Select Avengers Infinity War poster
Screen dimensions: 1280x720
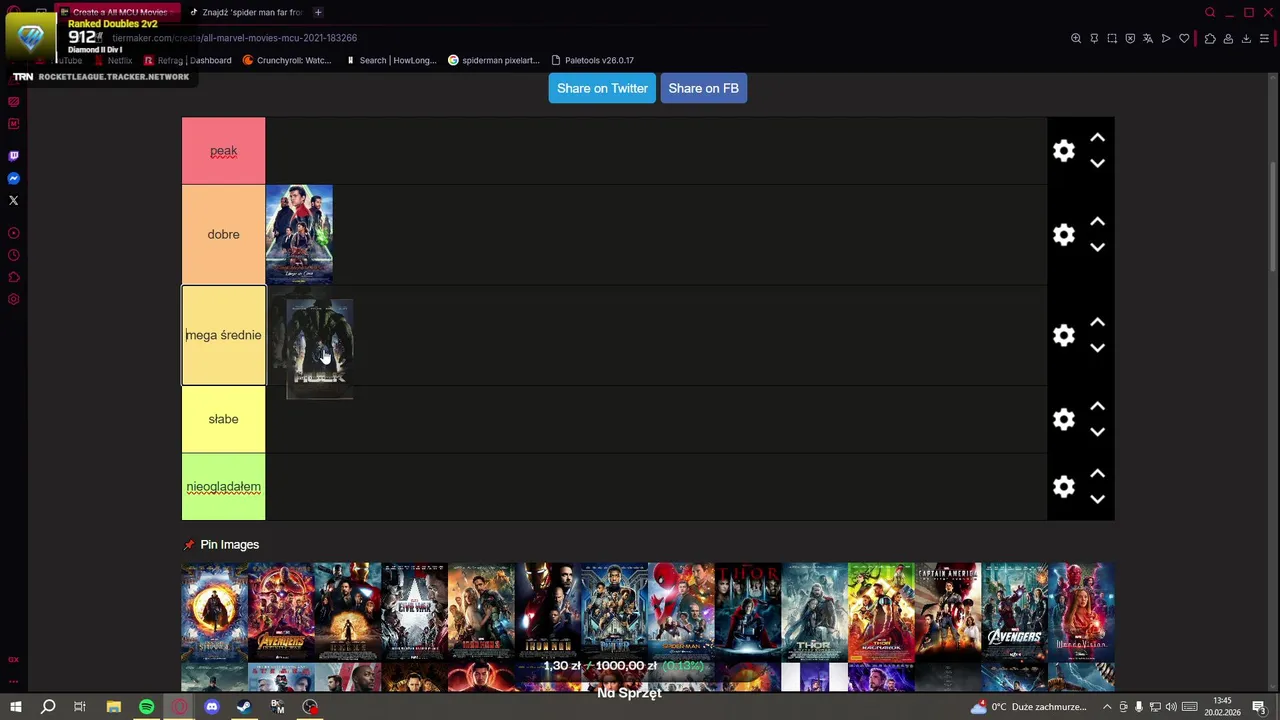click(x=281, y=612)
